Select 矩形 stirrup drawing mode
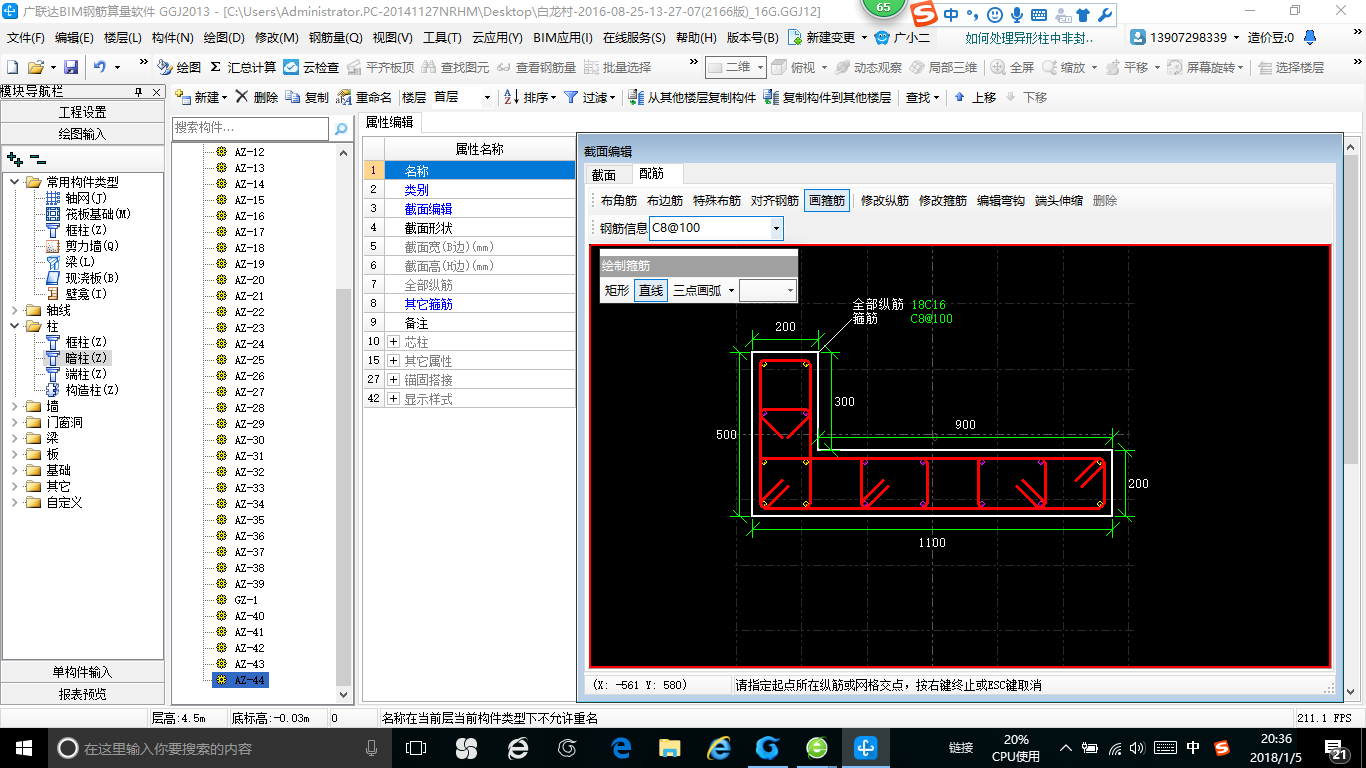1366x768 pixels. pos(617,291)
